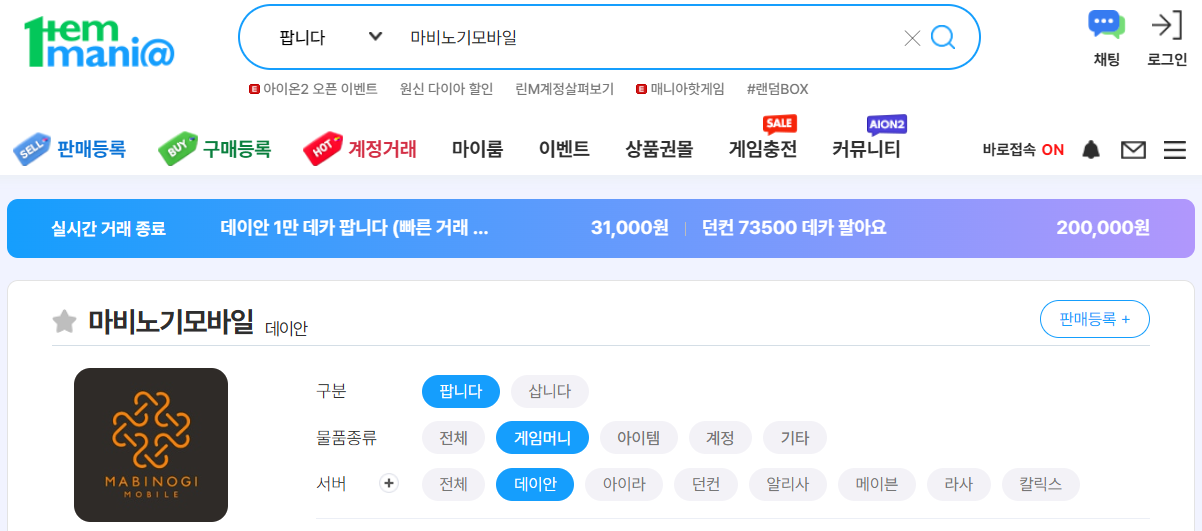Open the 린M계정살펴보기 link
This screenshot has width=1202, height=531.
564,89
